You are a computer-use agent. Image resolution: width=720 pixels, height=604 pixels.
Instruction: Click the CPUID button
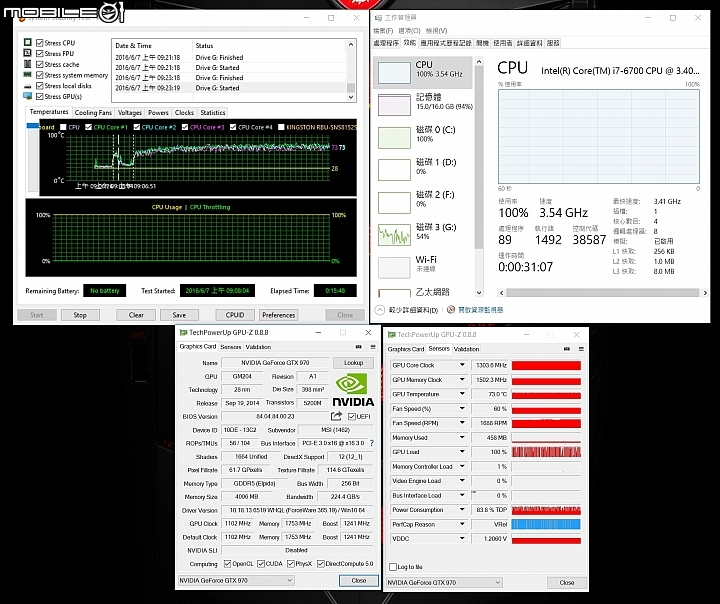click(x=235, y=315)
